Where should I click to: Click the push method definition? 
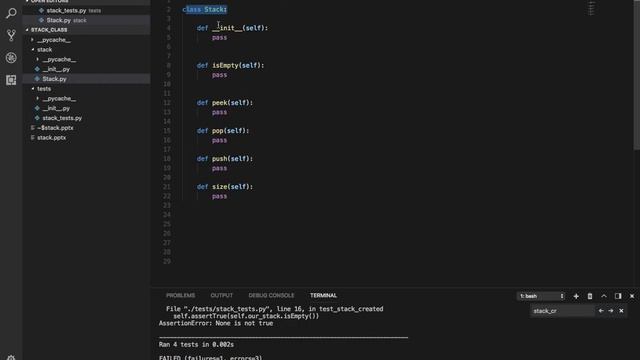coord(225,159)
